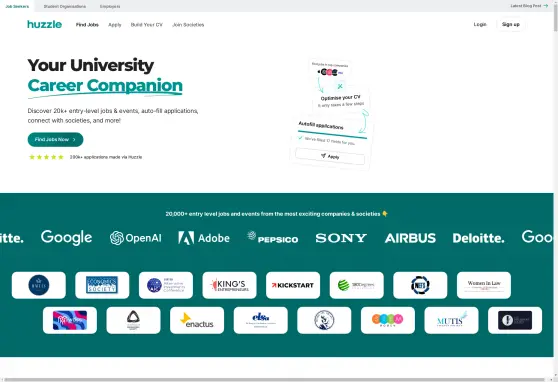Click the Sony logo
This screenshot has width=558, height=382.
[x=341, y=238]
